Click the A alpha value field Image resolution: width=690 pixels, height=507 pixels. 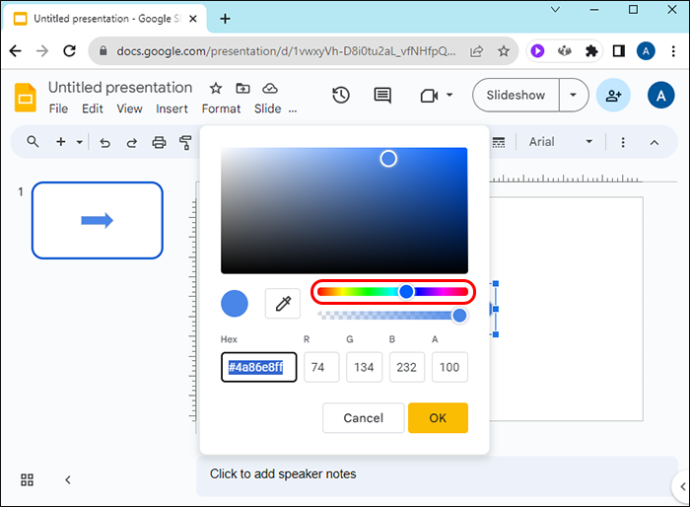click(x=449, y=367)
